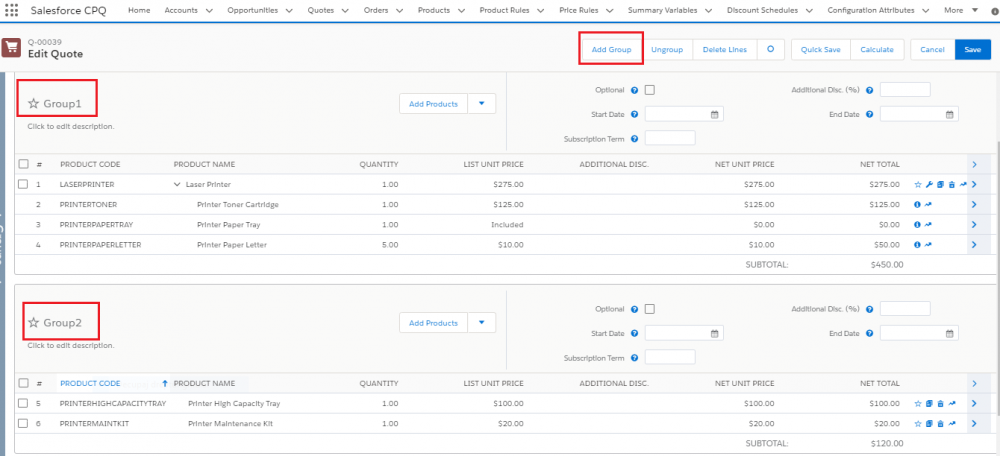
Task: Open the App Launcher grid icon
Action: coord(11,10)
